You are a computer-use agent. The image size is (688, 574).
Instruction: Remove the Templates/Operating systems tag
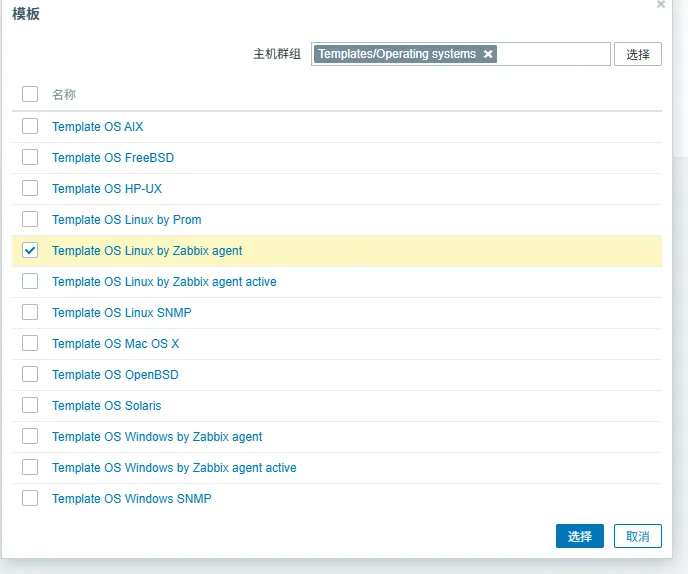pos(488,54)
